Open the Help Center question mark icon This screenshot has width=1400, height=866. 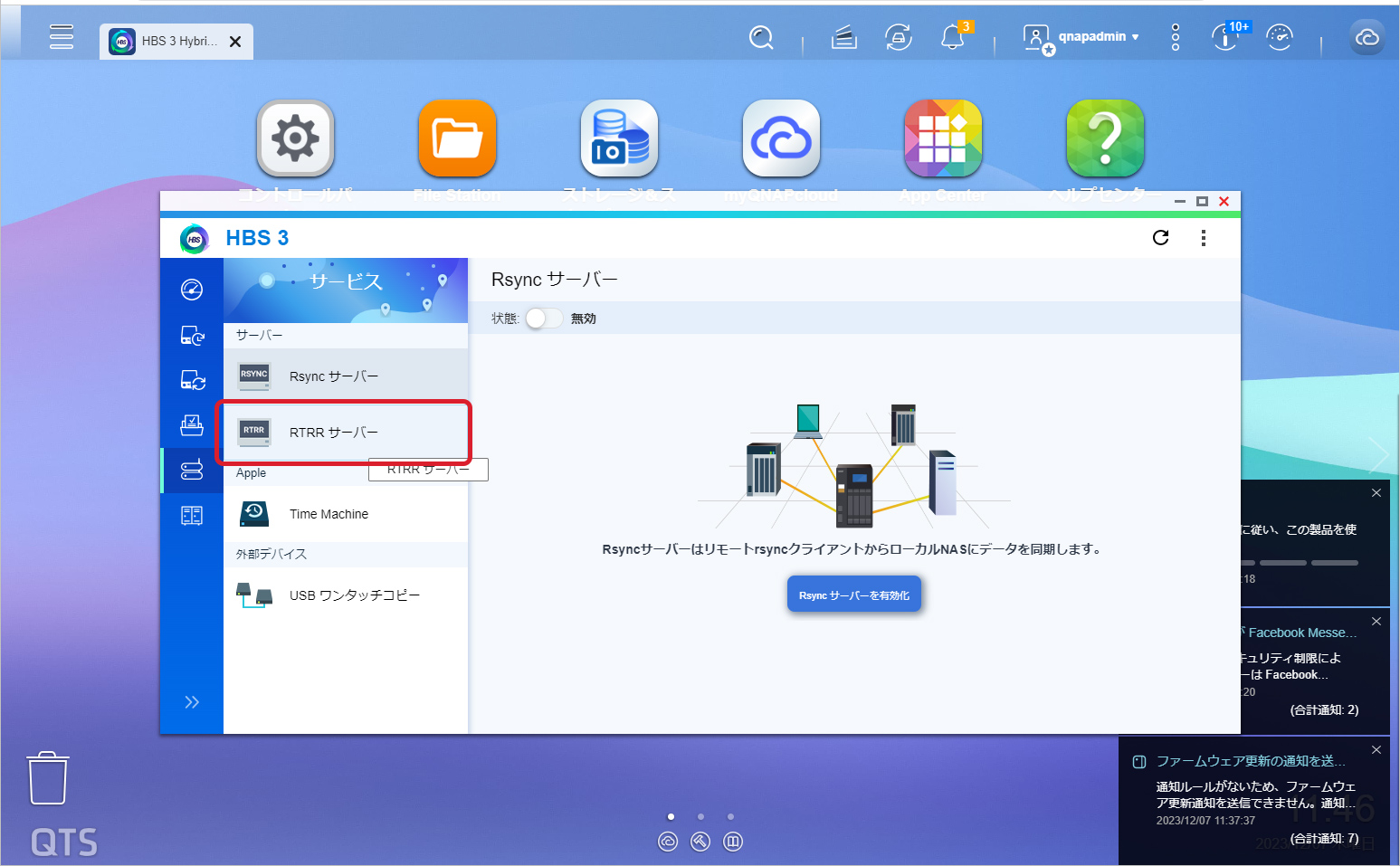tap(1105, 138)
